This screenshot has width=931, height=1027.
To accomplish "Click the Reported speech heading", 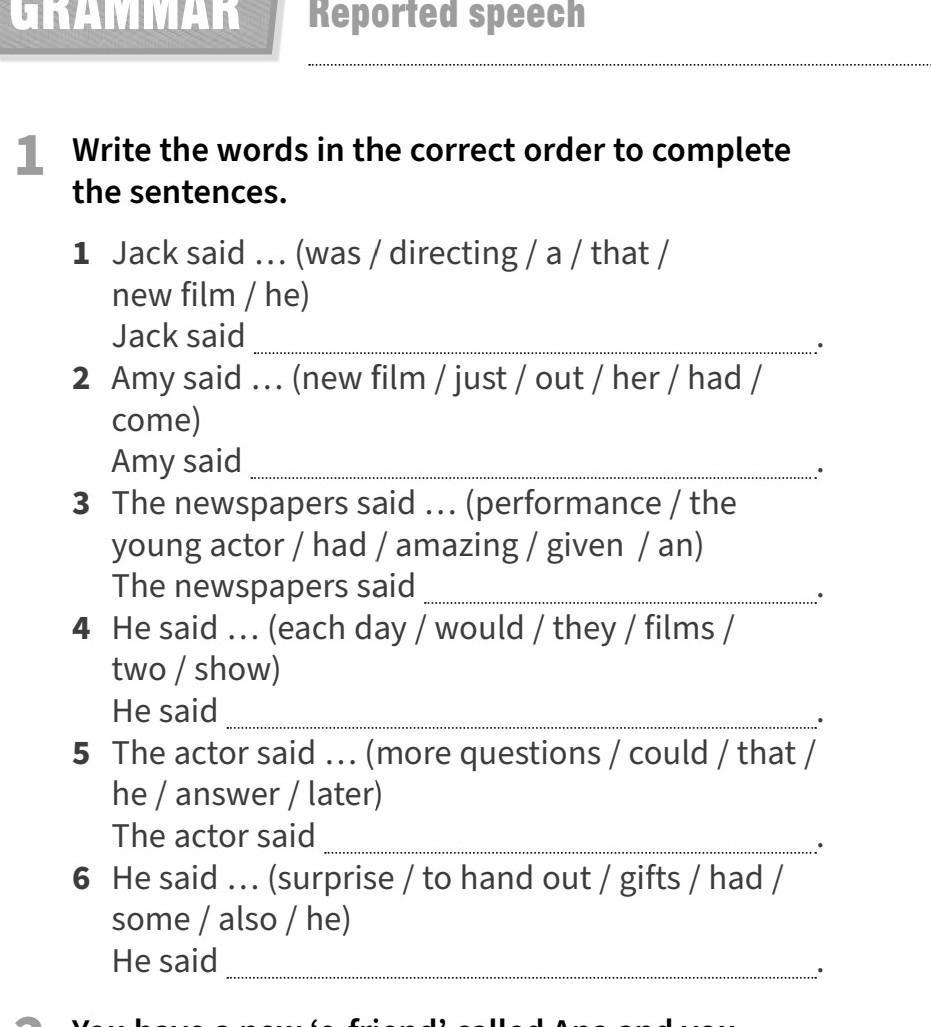I will click(x=447, y=16).
